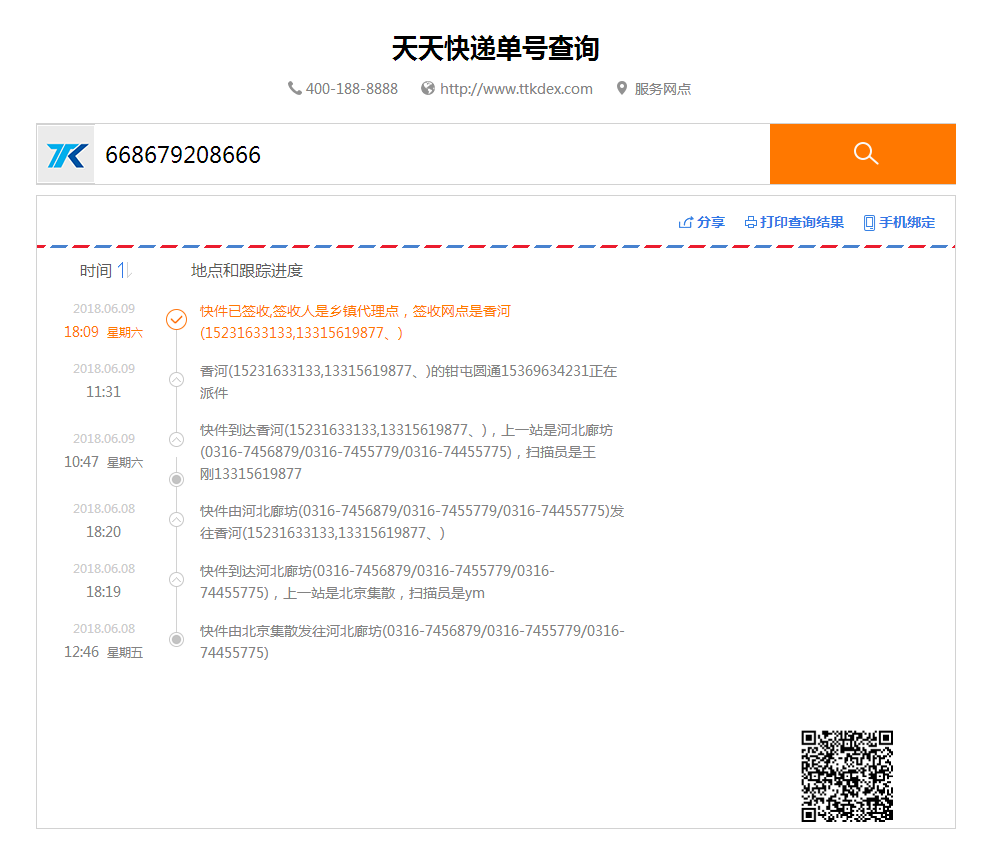This screenshot has height=844, width=994.
Task: Click the printer icon
Action: (x=751, y=223)
